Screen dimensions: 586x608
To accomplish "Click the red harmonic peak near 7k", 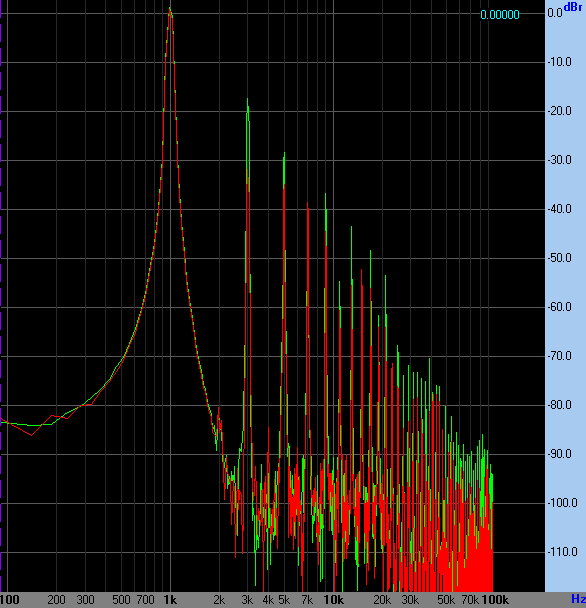I will (308, 204).
